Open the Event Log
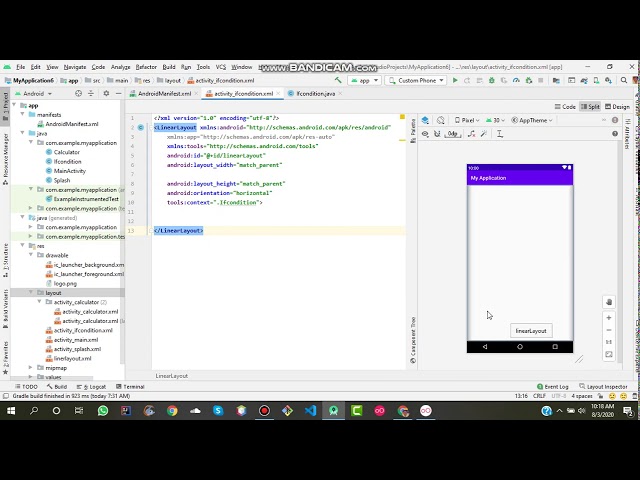640x480 pixels. [x=553, y=387]
